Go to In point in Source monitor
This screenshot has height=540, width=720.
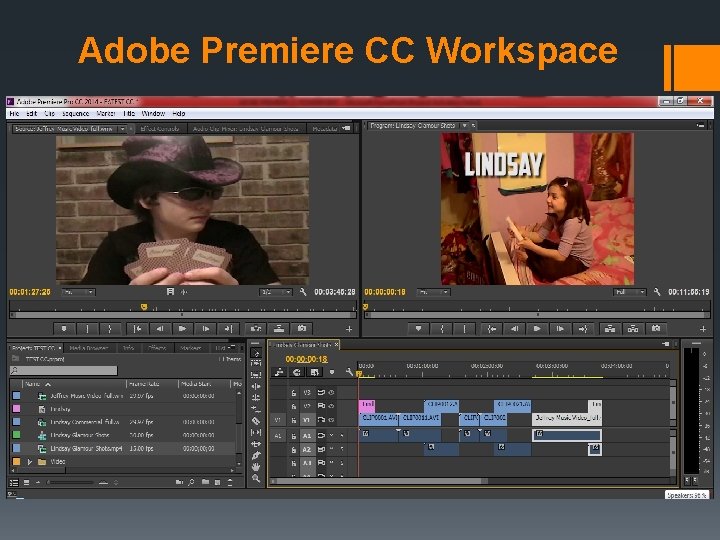[136, 328]
